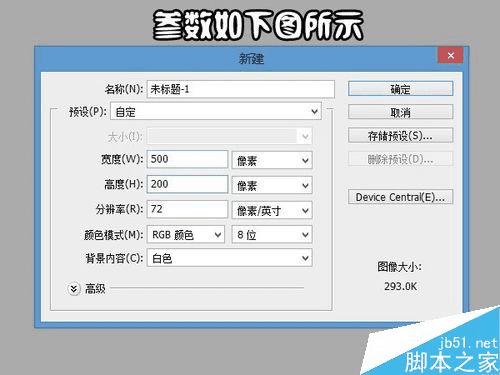This screenshot has height=375, width=500.
Task: Open the 高度 unit dropdown 像素
Action: point(272,185)
